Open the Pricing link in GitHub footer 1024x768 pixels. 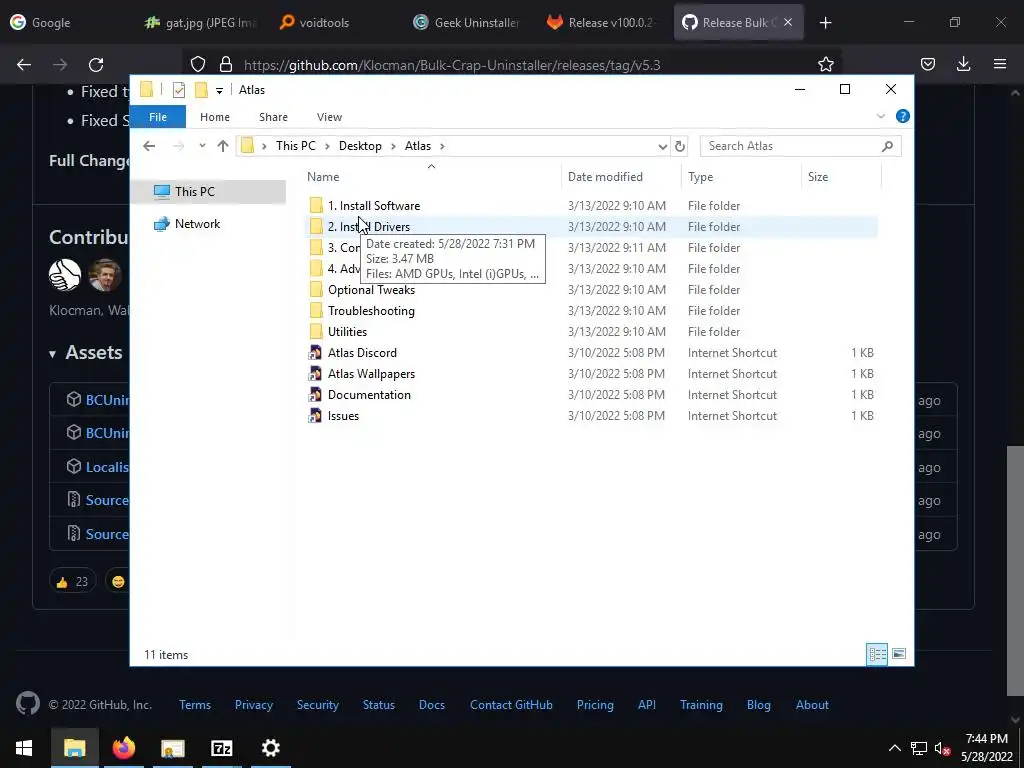point(595,705)
